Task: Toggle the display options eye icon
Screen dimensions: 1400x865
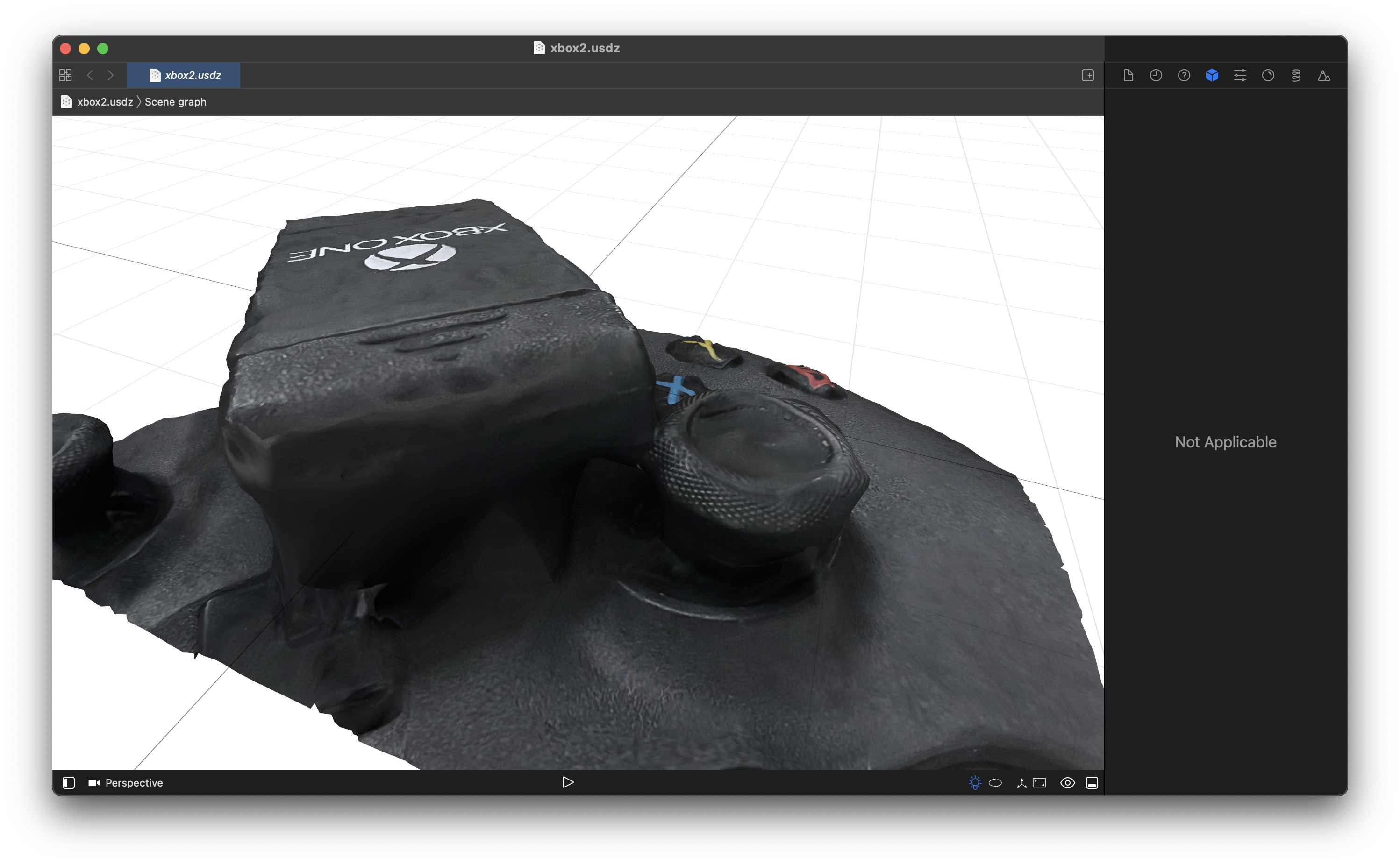Action: pyautogui.click(x=1067, y=783)
